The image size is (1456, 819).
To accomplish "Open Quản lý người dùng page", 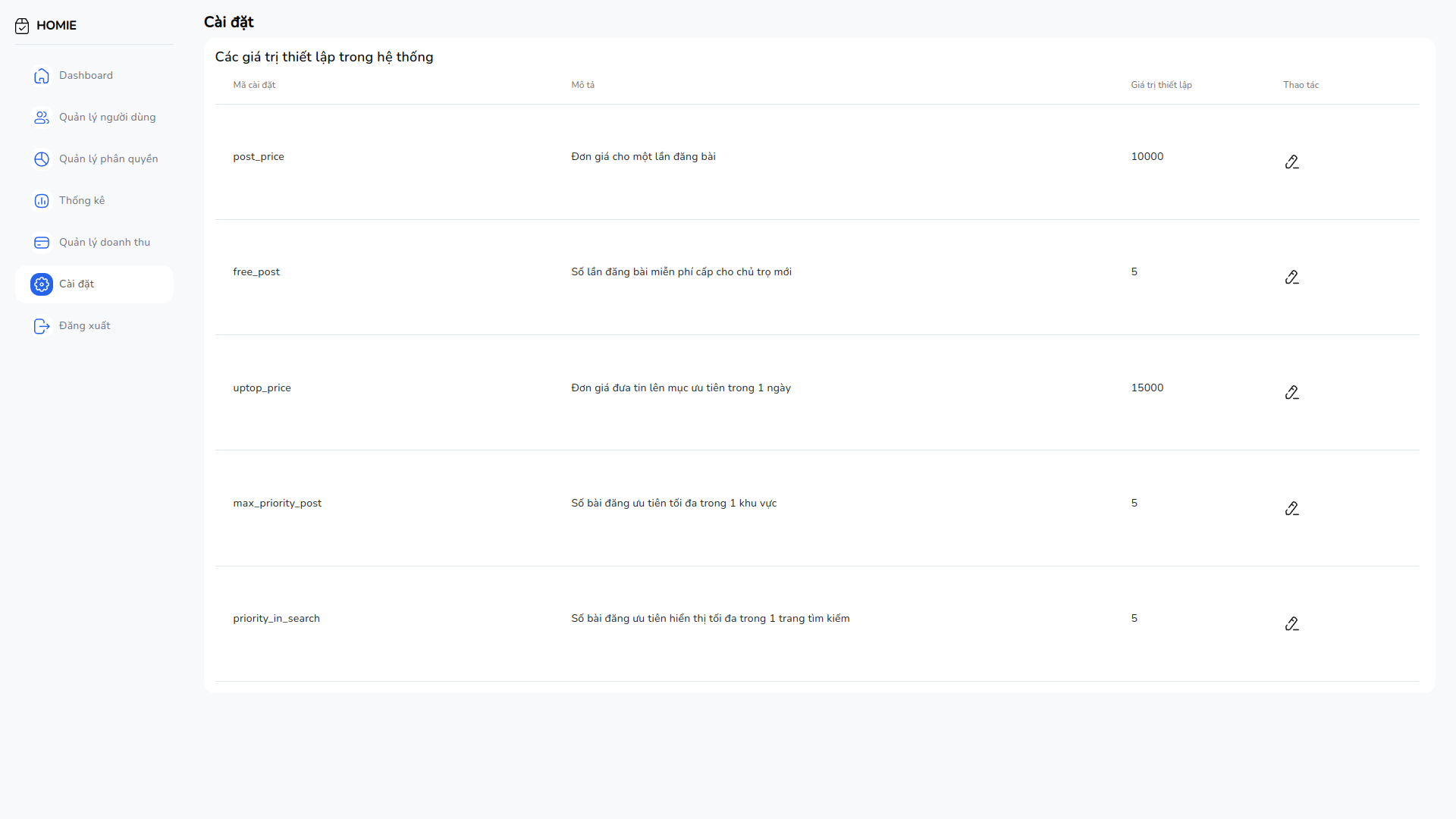I will coord(107,117).
